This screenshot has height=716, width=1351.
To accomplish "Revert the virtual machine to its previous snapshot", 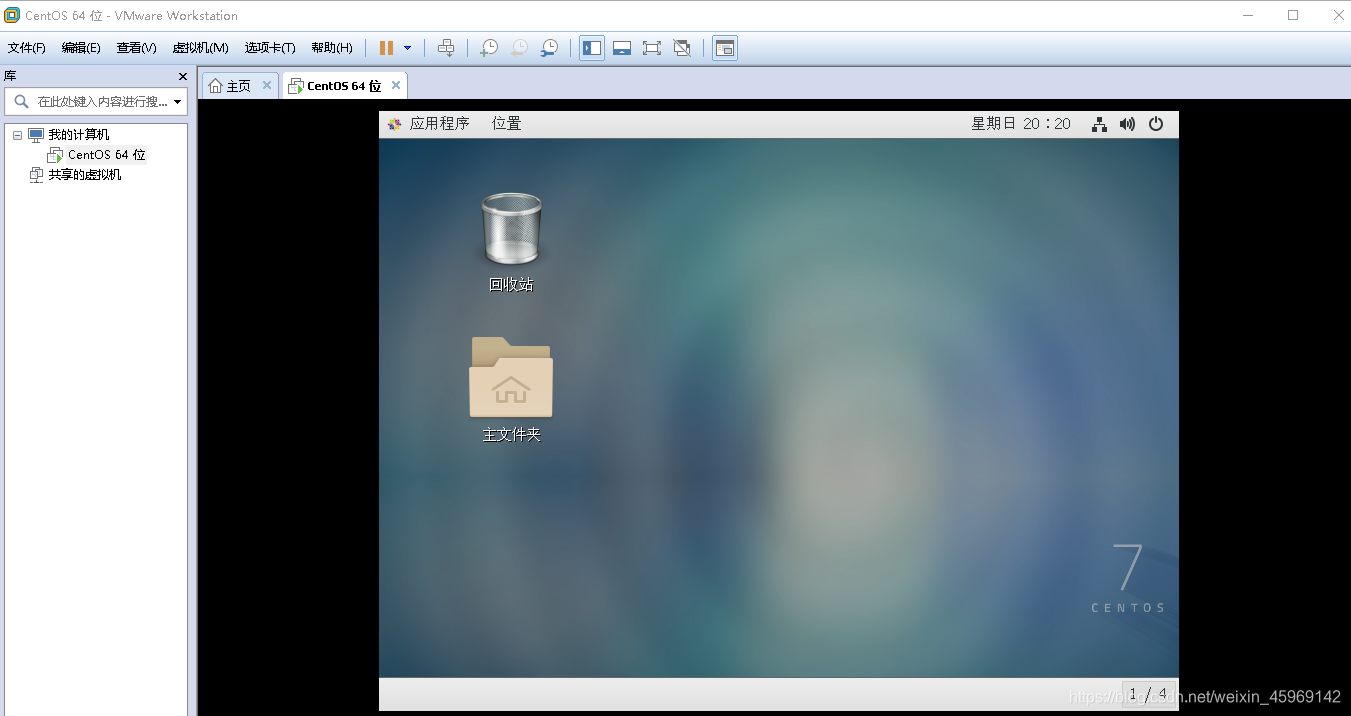I will click(x=519, y=48).
